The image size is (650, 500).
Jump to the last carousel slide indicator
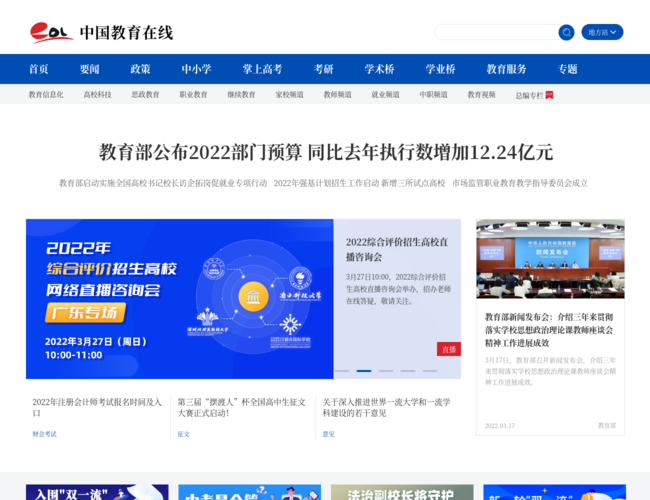pos(430,371)
